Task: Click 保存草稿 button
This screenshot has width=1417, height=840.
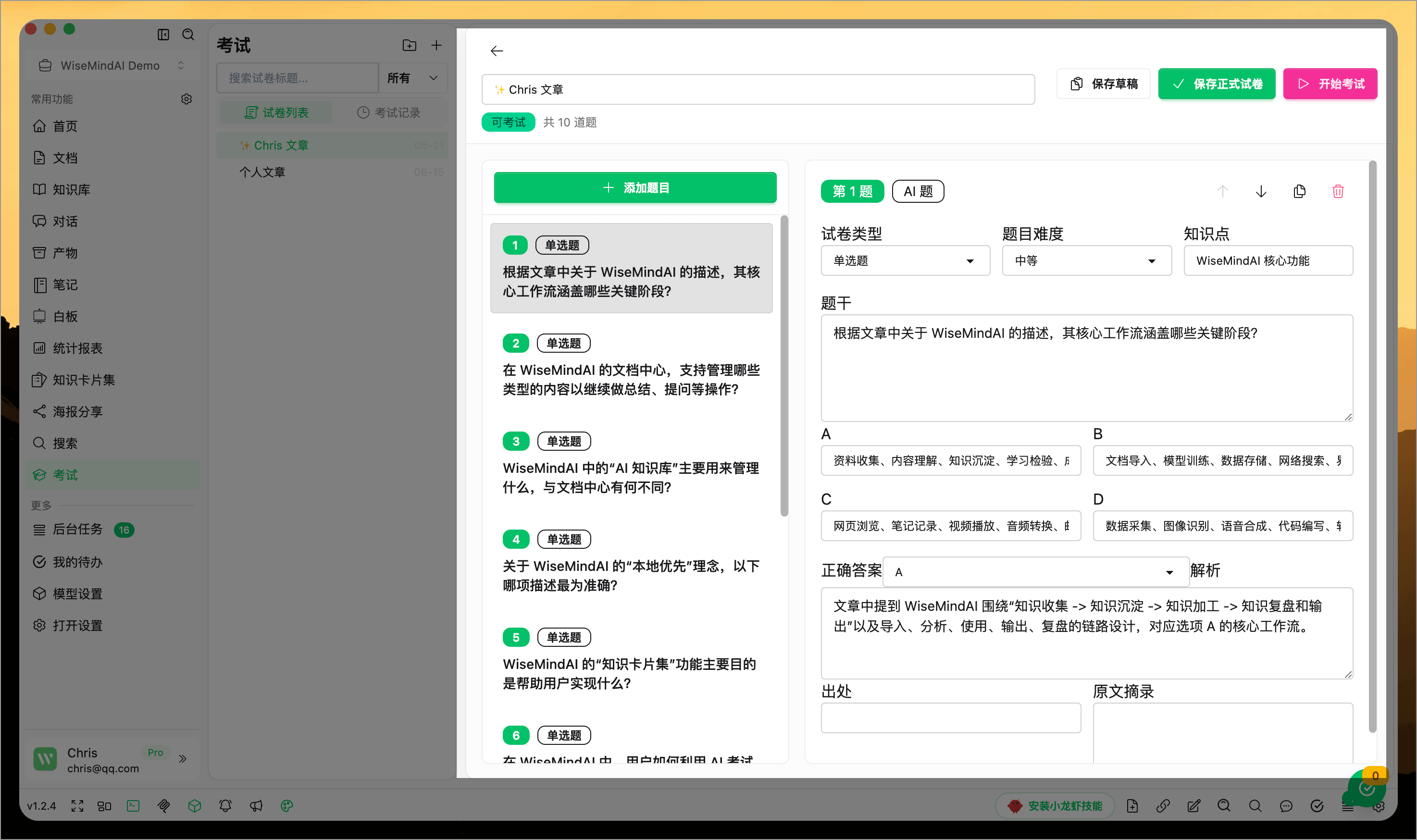Action: click(x=1104, y=84)
